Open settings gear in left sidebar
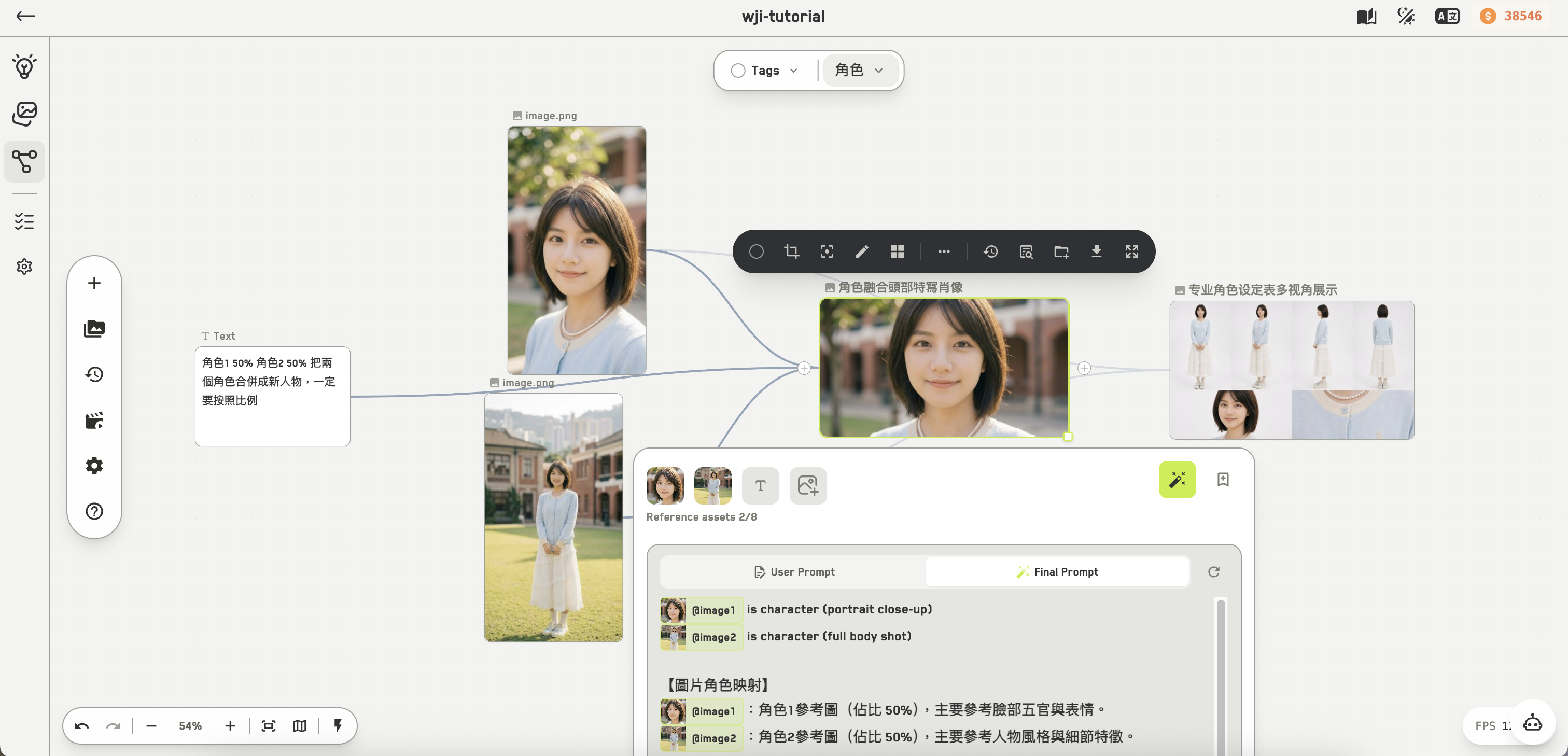1568x756 pixels. (x=24, y=267)
